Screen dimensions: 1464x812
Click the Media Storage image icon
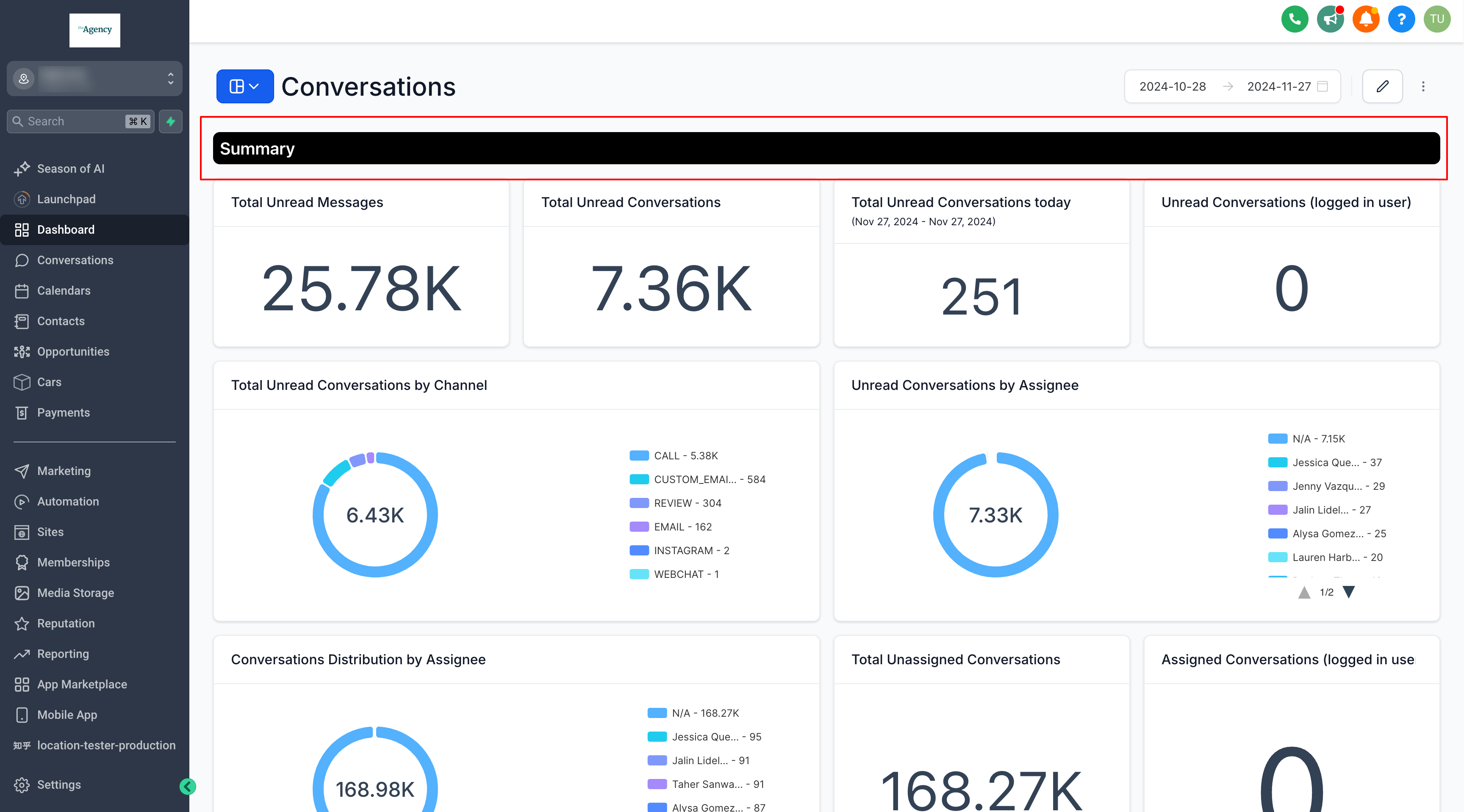[22, 593]
